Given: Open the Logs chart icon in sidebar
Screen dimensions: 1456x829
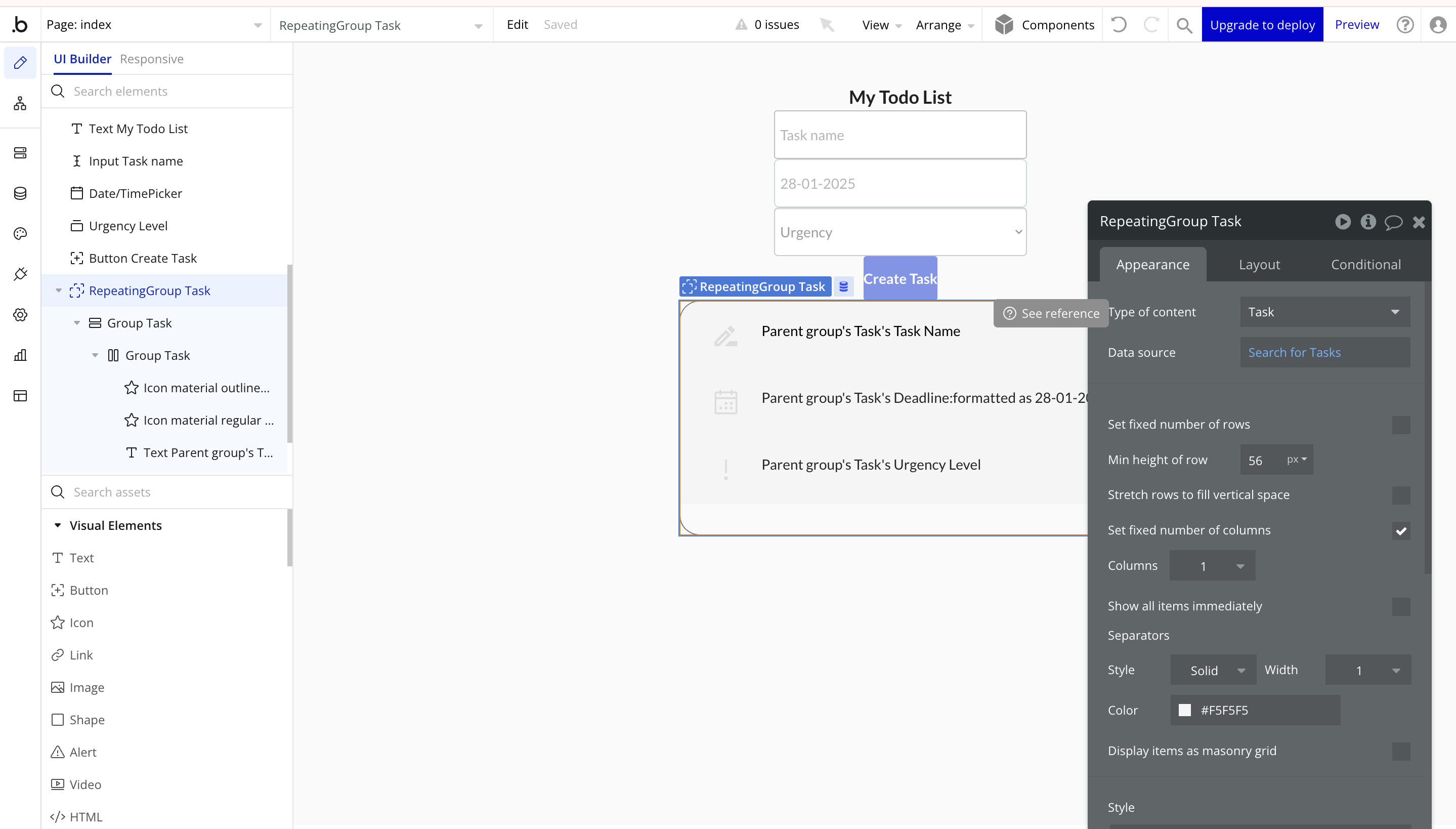Looking at the screenshot, I should point(20,355).
